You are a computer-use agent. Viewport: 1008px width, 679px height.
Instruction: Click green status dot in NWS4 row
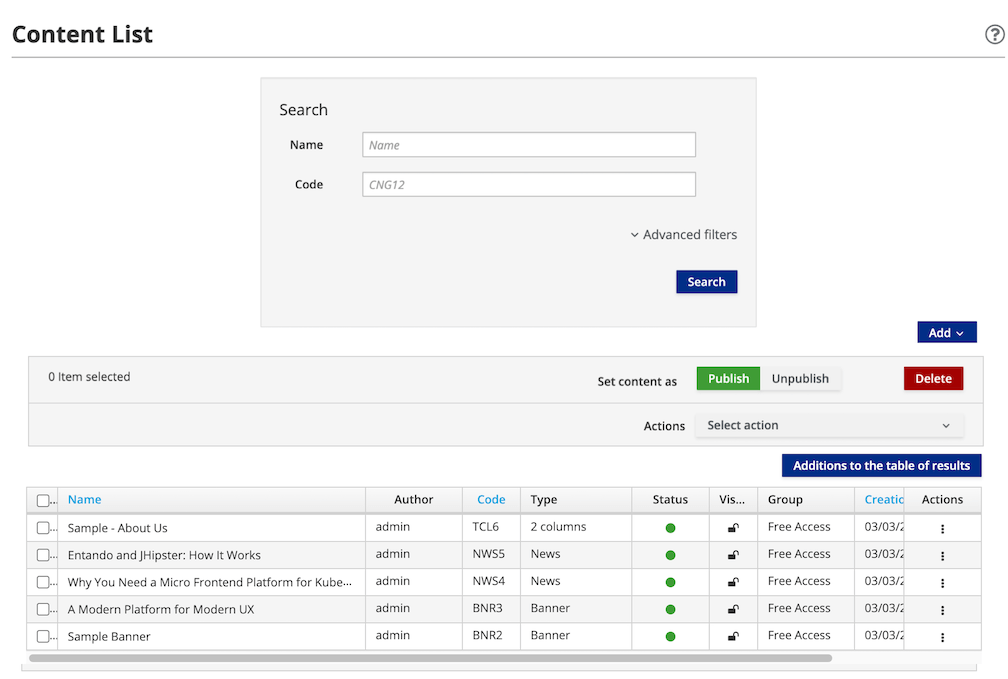pyautogui.click(x=670, y=582)
